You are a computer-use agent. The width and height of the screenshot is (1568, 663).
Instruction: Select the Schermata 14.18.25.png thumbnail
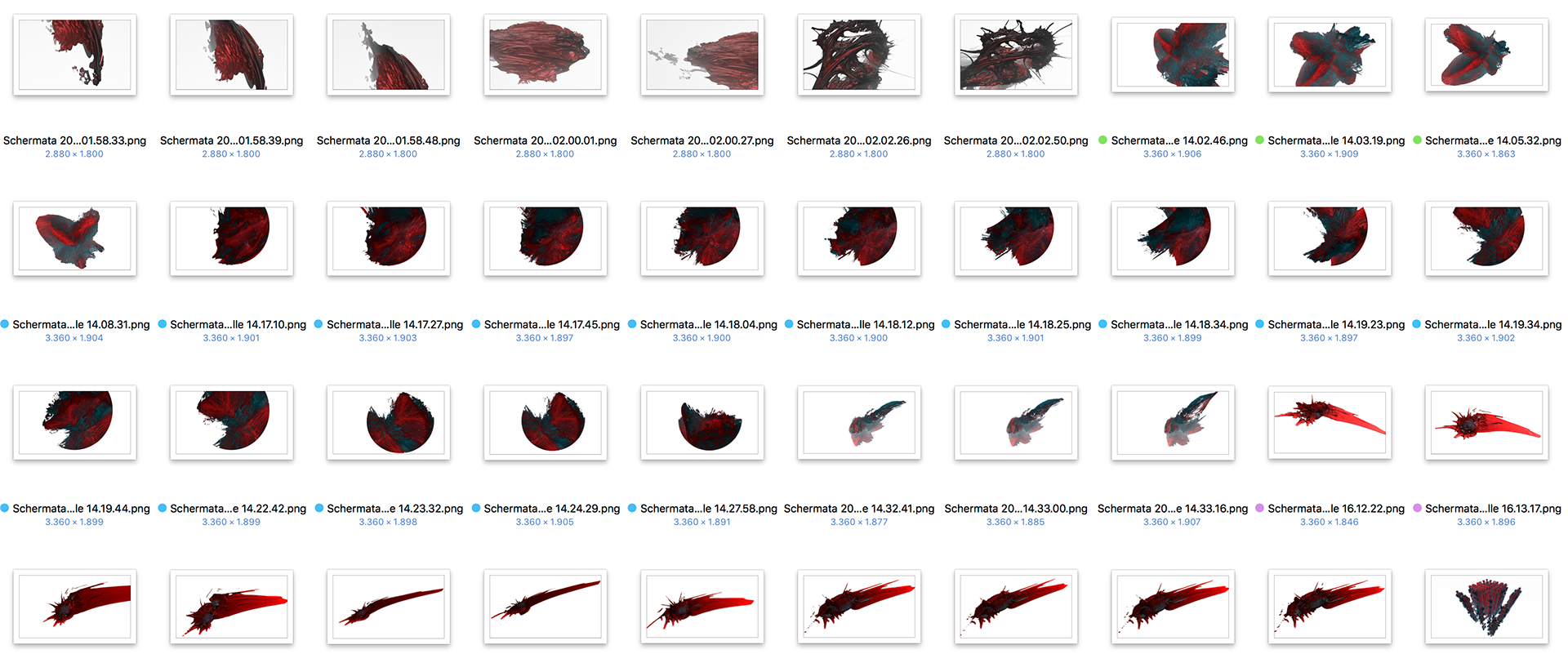tap(1016, 238)
